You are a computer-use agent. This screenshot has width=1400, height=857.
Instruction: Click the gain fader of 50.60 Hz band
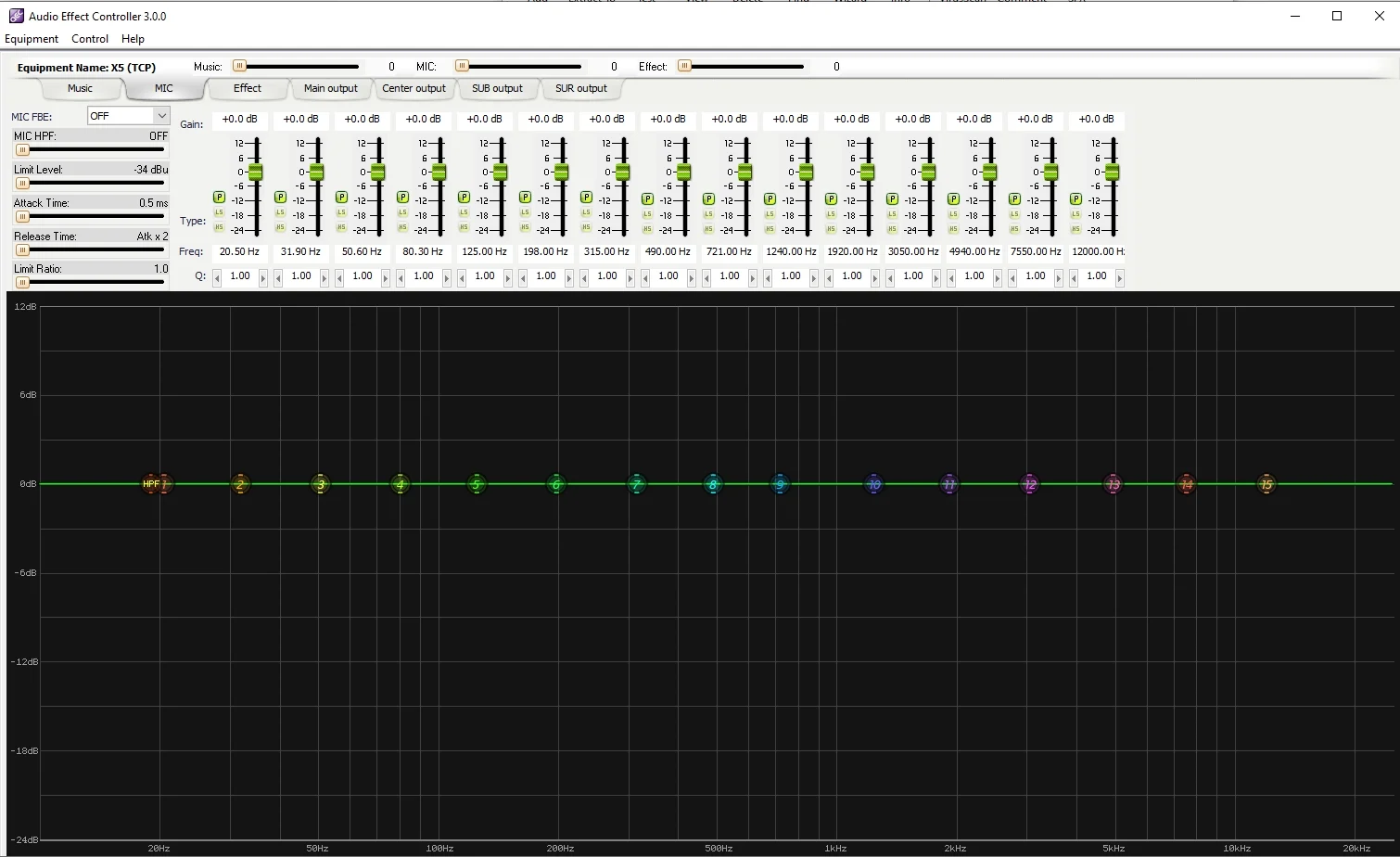(x=377, y=173)
